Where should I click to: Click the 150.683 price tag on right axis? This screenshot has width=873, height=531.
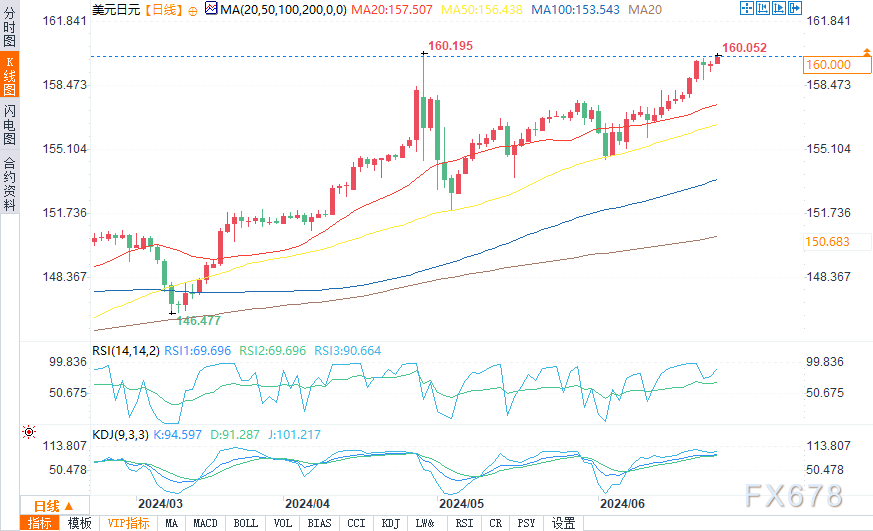tap(837, 242)
